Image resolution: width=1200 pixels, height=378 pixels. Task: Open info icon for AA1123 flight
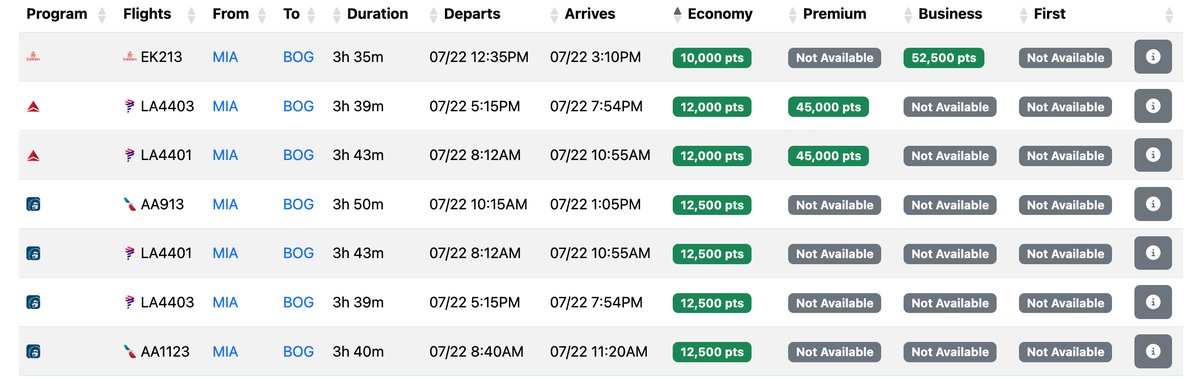pyautogui.click(x=1152, y=351)
